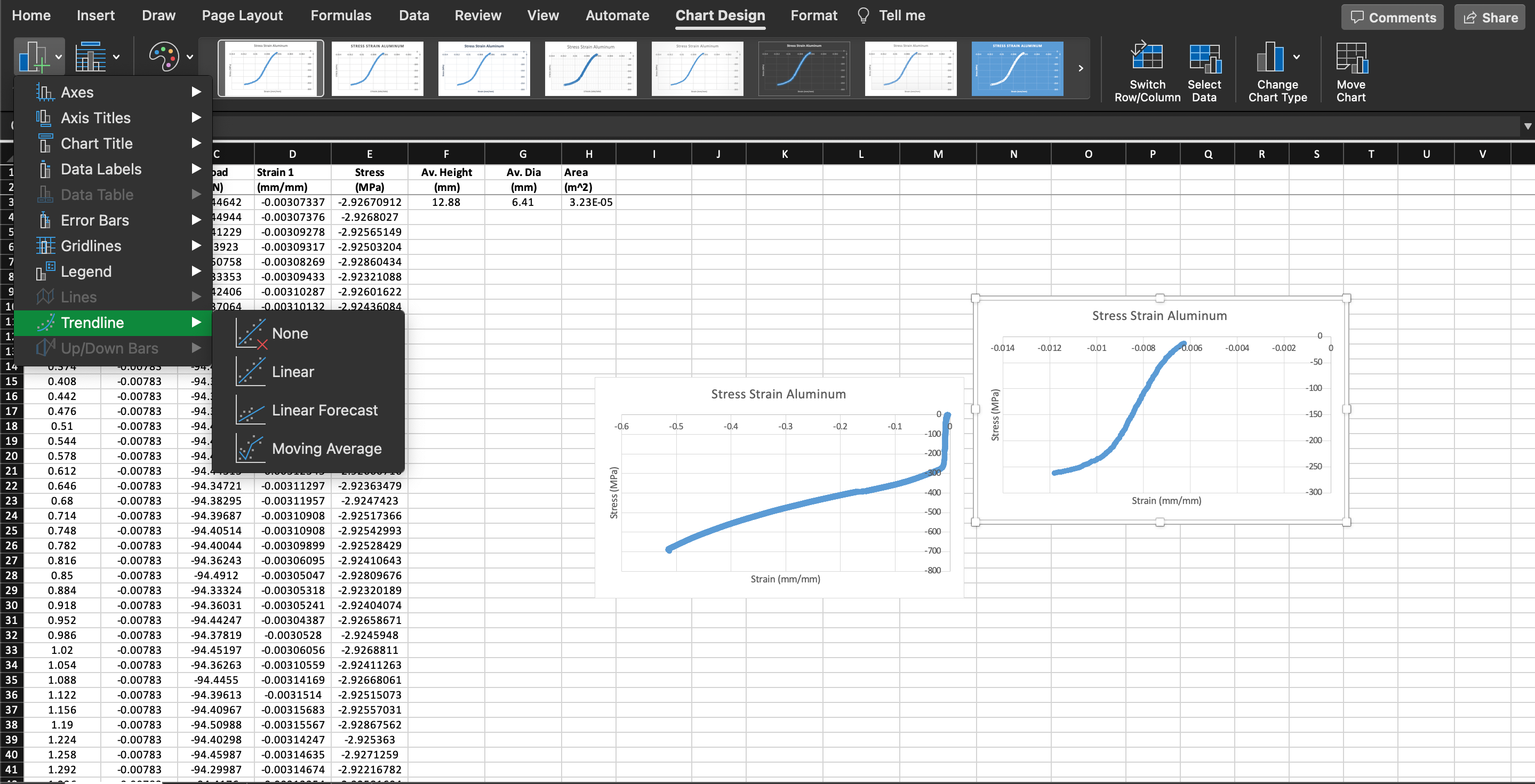Select the highlighted white-on-blue chart style thumbnail
This screenshot has width=1535, height=784.
(1017, 68)
